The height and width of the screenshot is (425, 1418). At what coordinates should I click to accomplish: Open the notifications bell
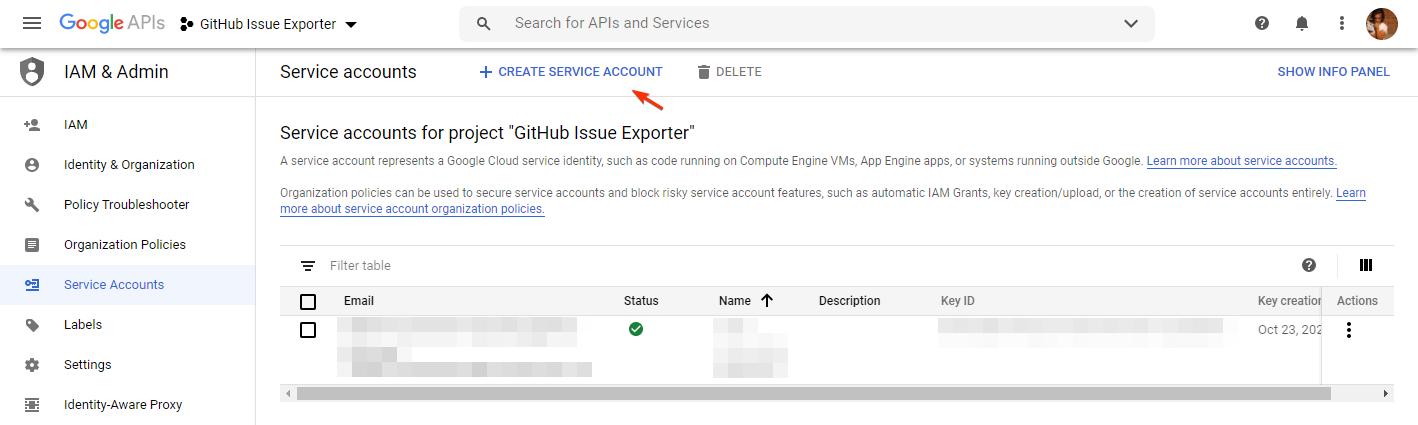coord(1302,23)
